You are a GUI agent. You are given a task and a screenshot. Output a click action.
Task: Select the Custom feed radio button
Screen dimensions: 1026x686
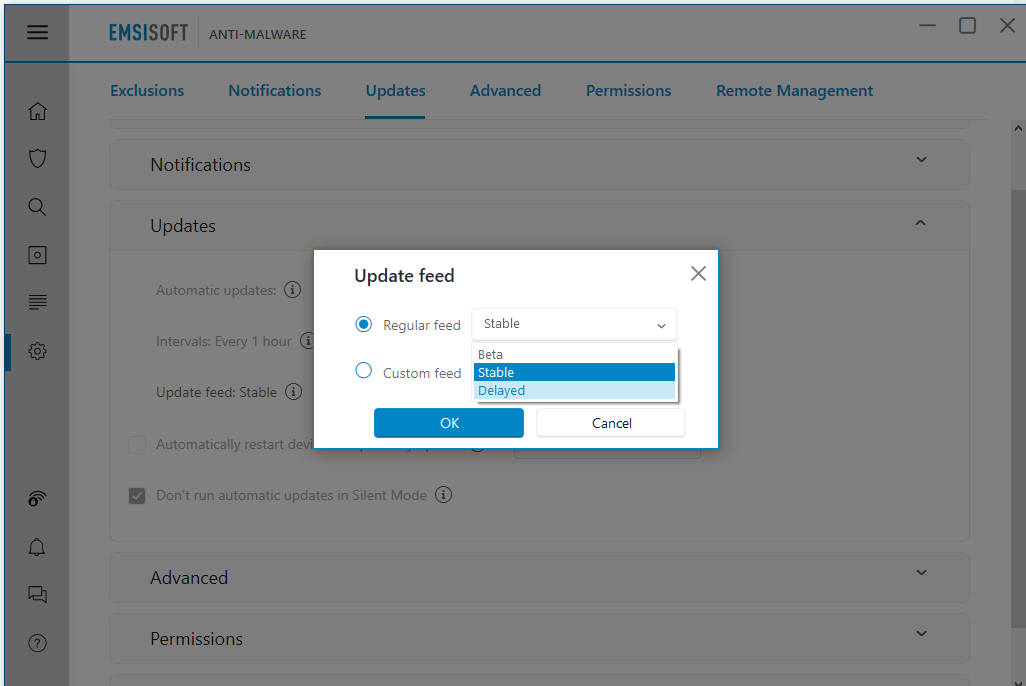coord(364,370)
